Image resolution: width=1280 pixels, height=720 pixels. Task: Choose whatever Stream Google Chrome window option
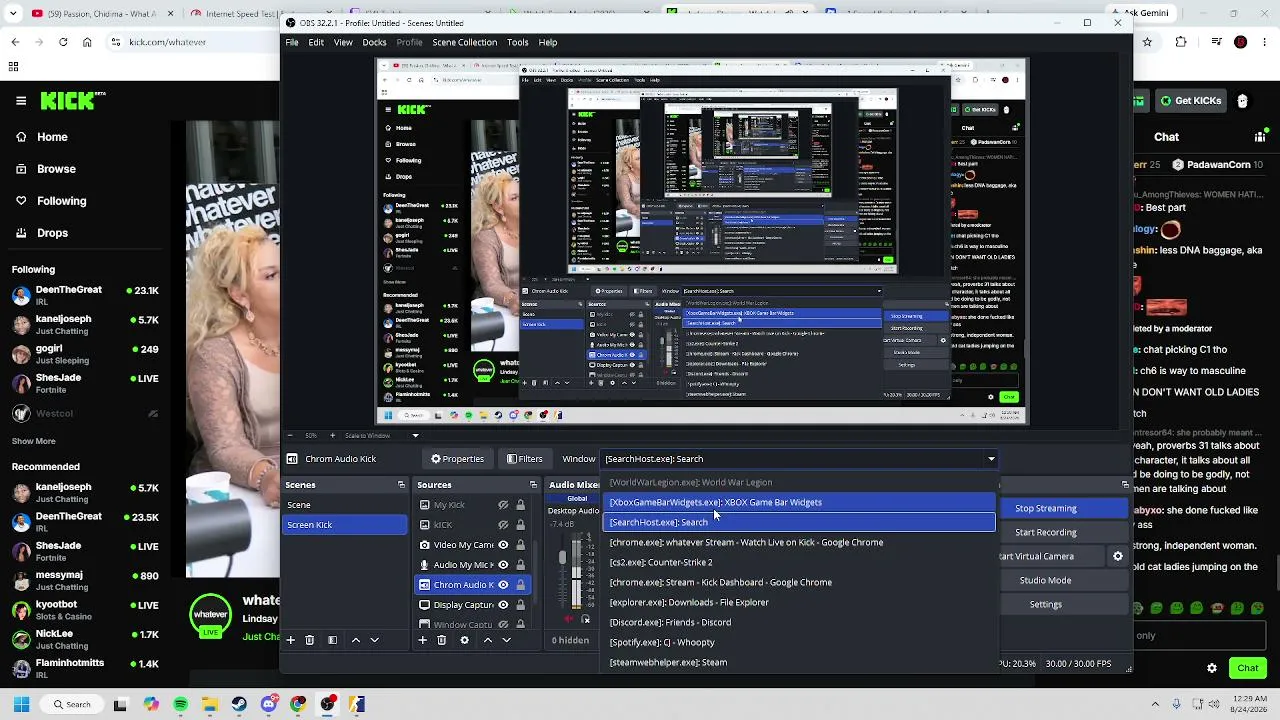pos(799,542)
